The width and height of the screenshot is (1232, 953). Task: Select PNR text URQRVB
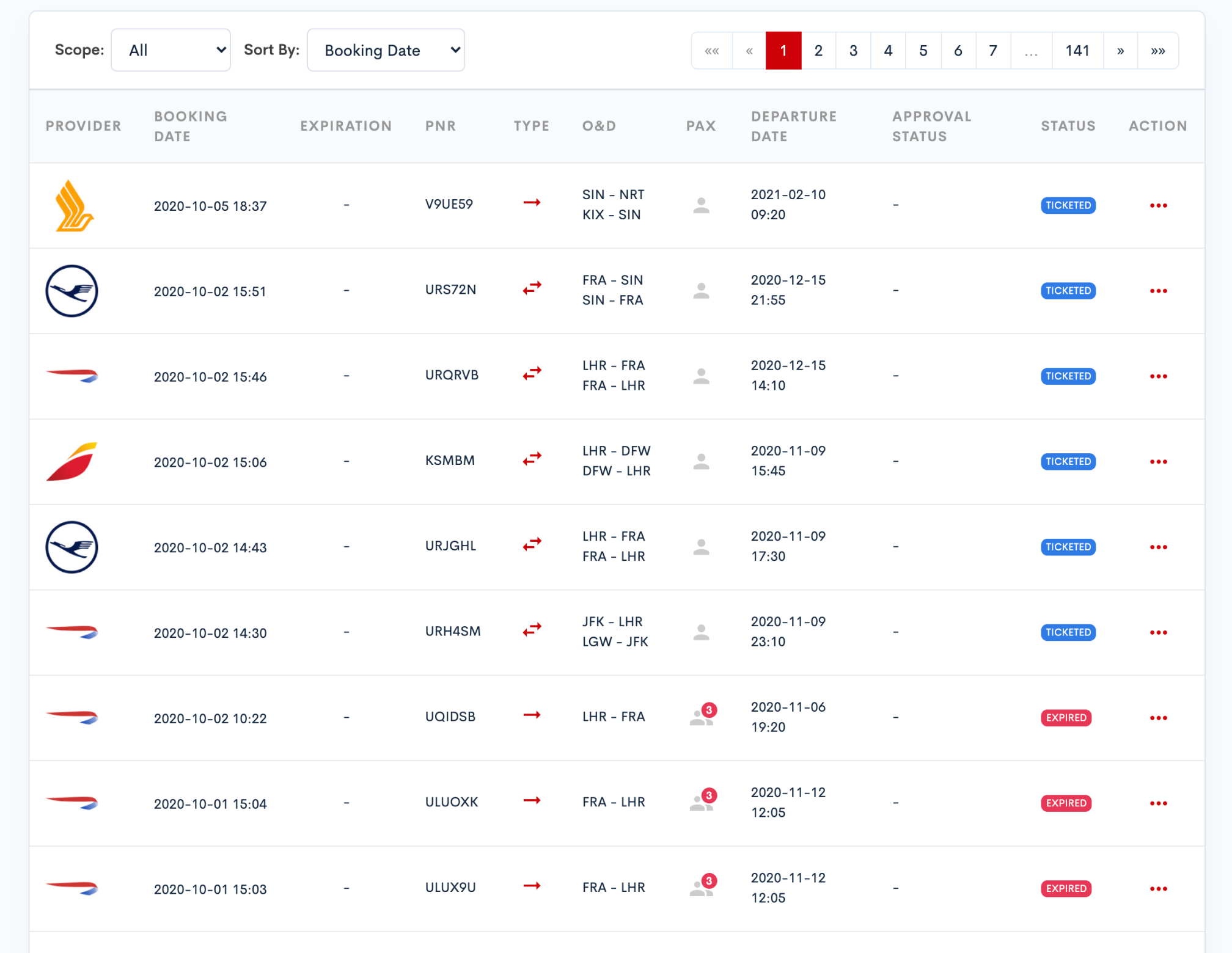pyautogui.click(x=452, y=375)
